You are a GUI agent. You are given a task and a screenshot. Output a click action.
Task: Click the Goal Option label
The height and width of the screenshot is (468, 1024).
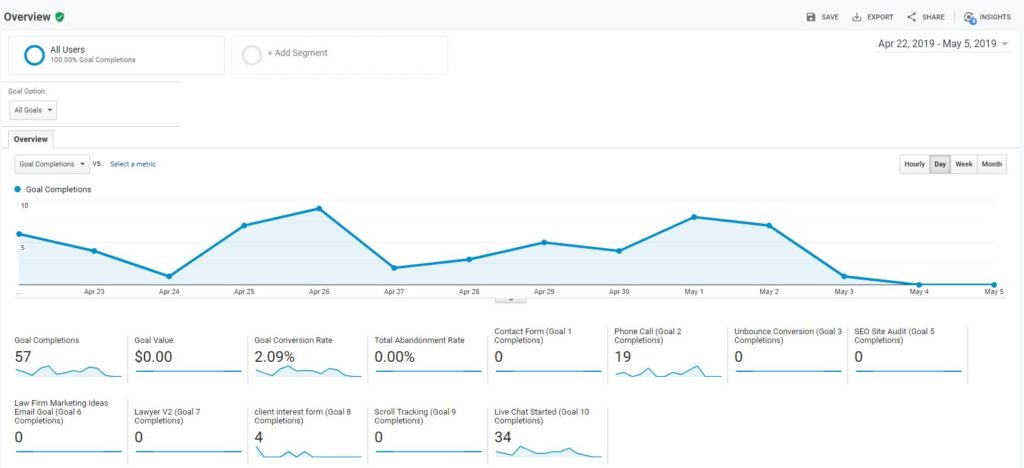(x=27, y=91)
